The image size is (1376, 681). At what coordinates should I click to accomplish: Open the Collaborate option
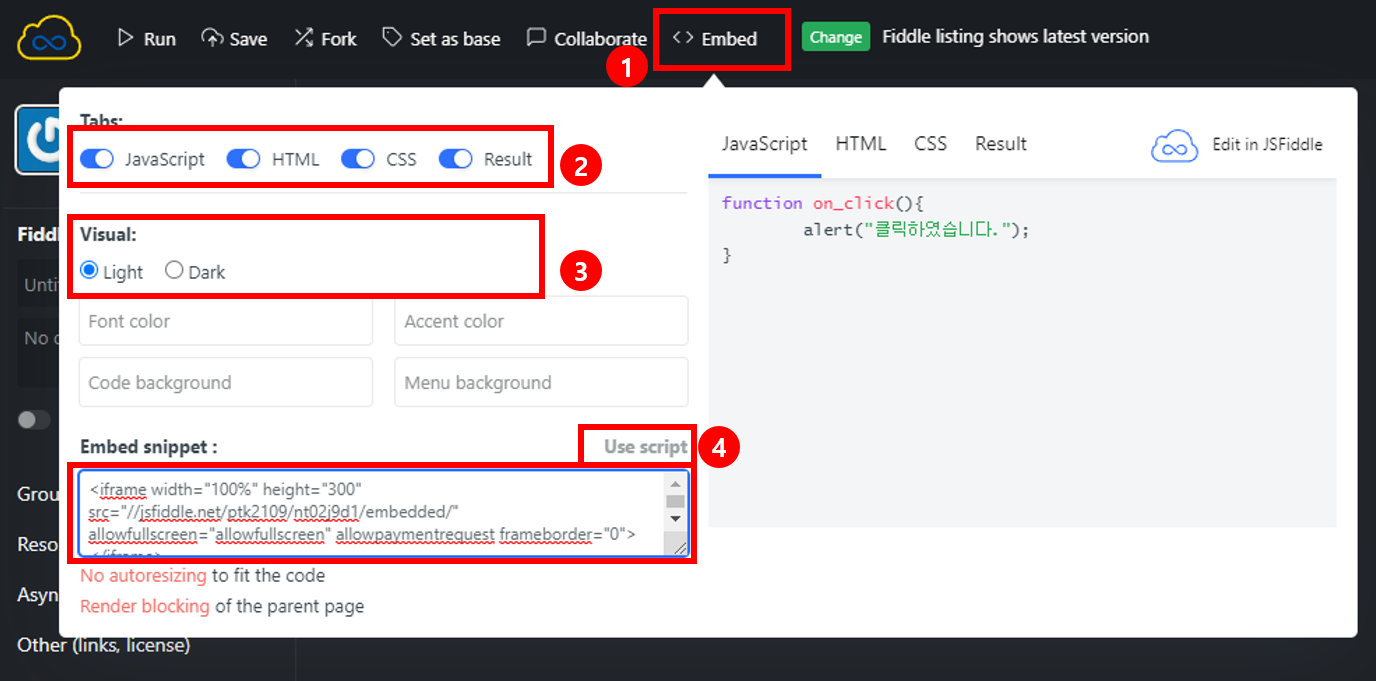587,38
